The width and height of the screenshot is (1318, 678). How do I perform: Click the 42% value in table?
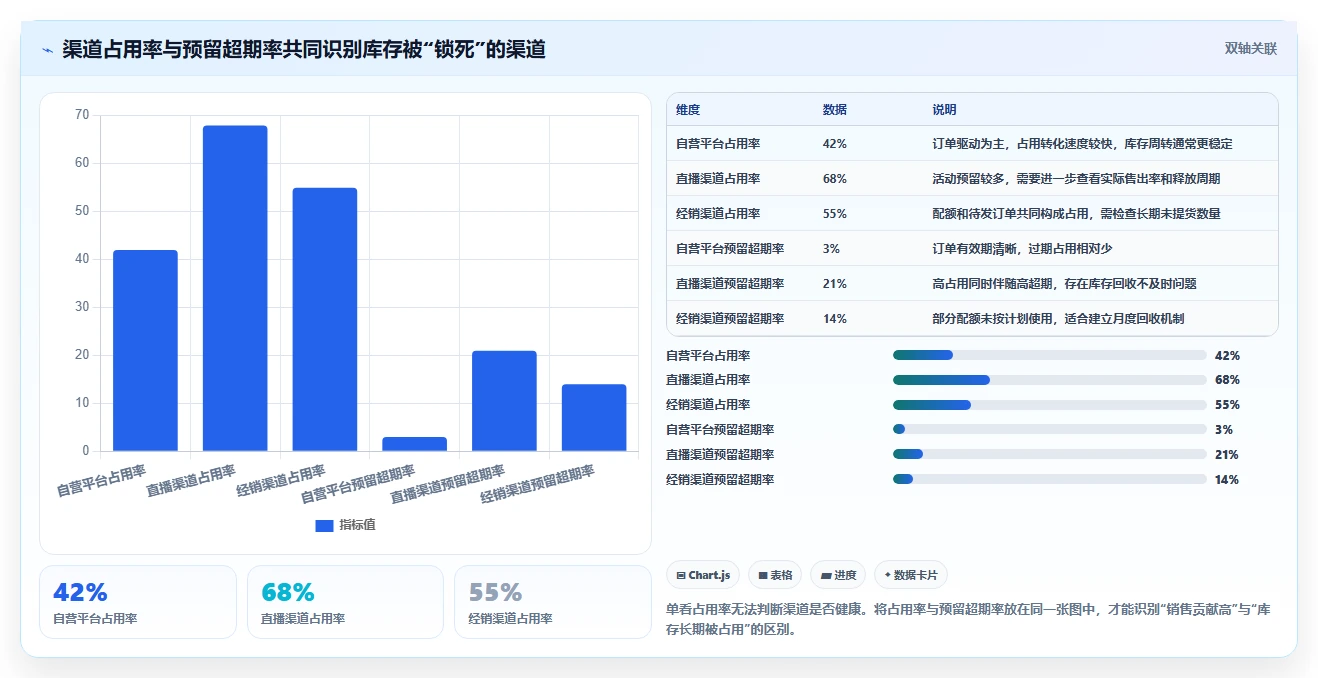[x=835, y=144]
